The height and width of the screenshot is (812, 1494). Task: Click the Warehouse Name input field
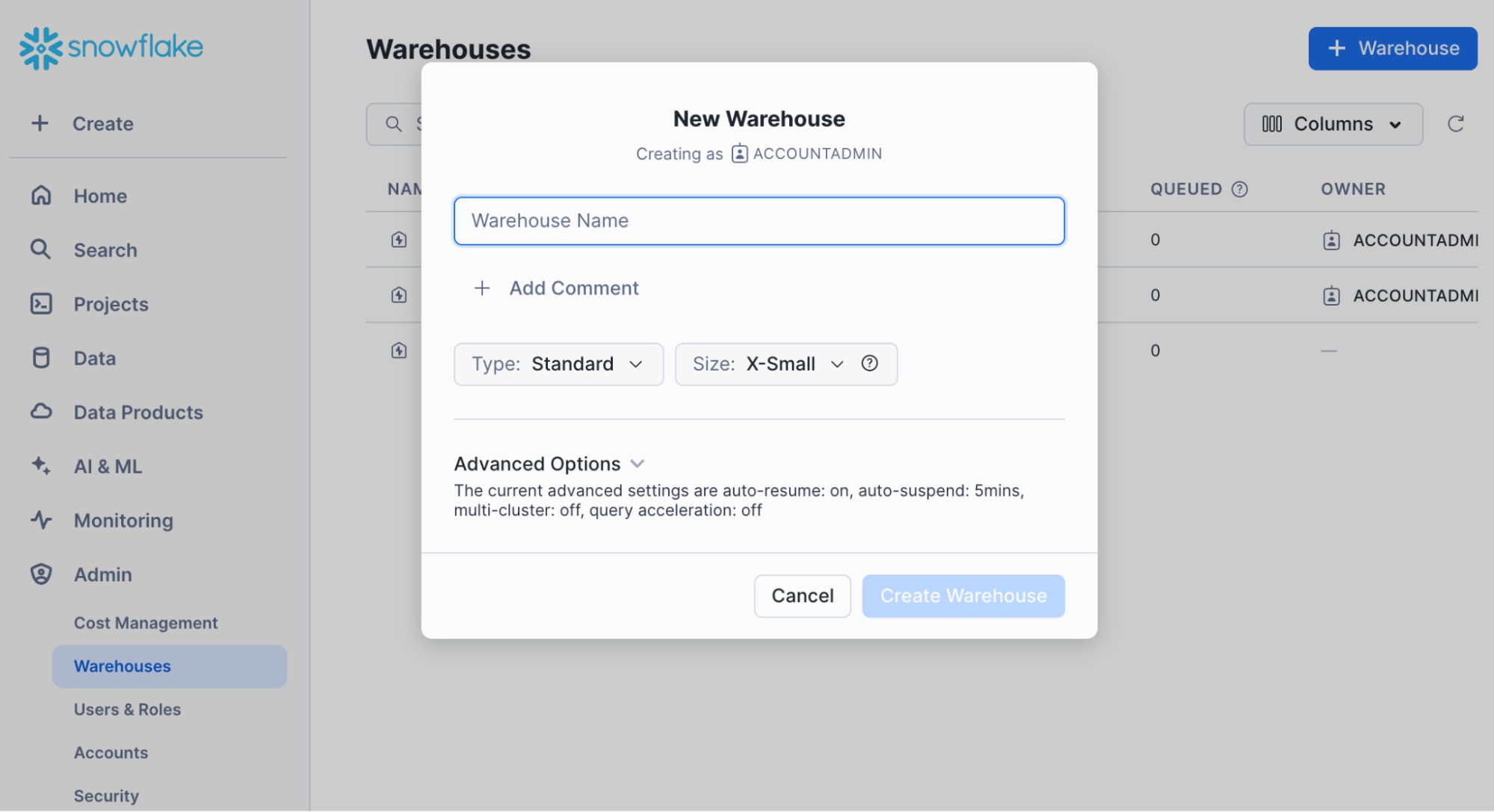point(758,220)
